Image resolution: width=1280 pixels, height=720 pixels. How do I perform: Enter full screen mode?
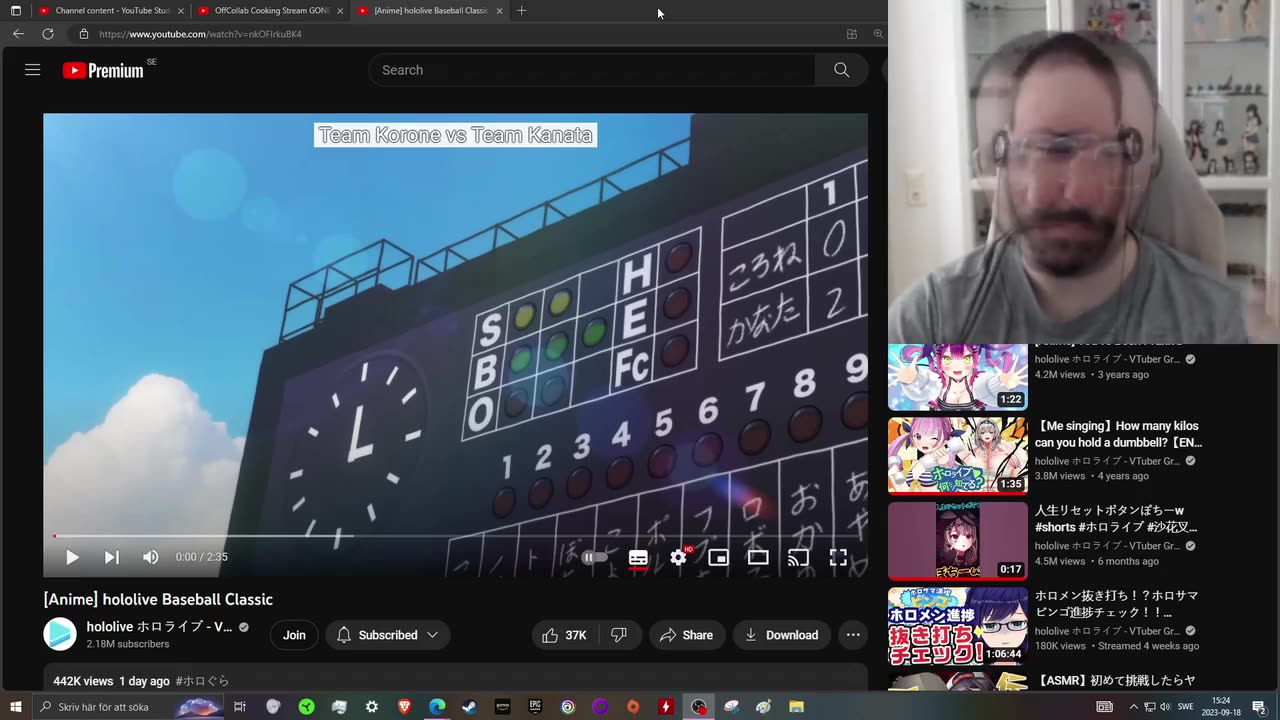tap(838, 557)
